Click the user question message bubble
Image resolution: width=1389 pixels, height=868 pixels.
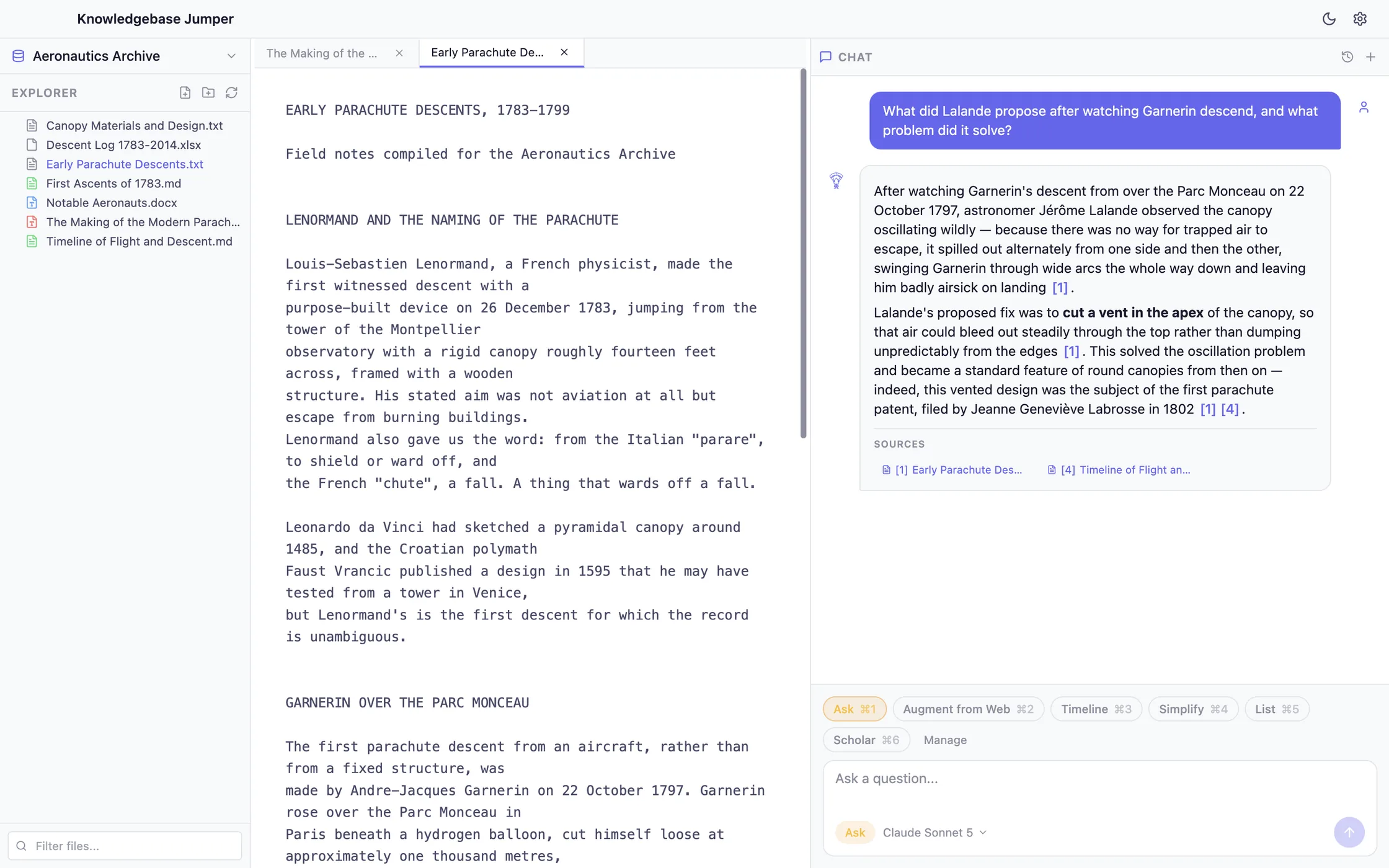click(x=1104, y=120)
